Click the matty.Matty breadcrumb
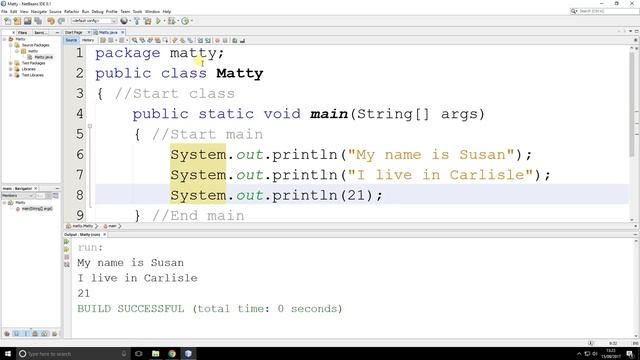The image size is (640, 360). [82, 226]
